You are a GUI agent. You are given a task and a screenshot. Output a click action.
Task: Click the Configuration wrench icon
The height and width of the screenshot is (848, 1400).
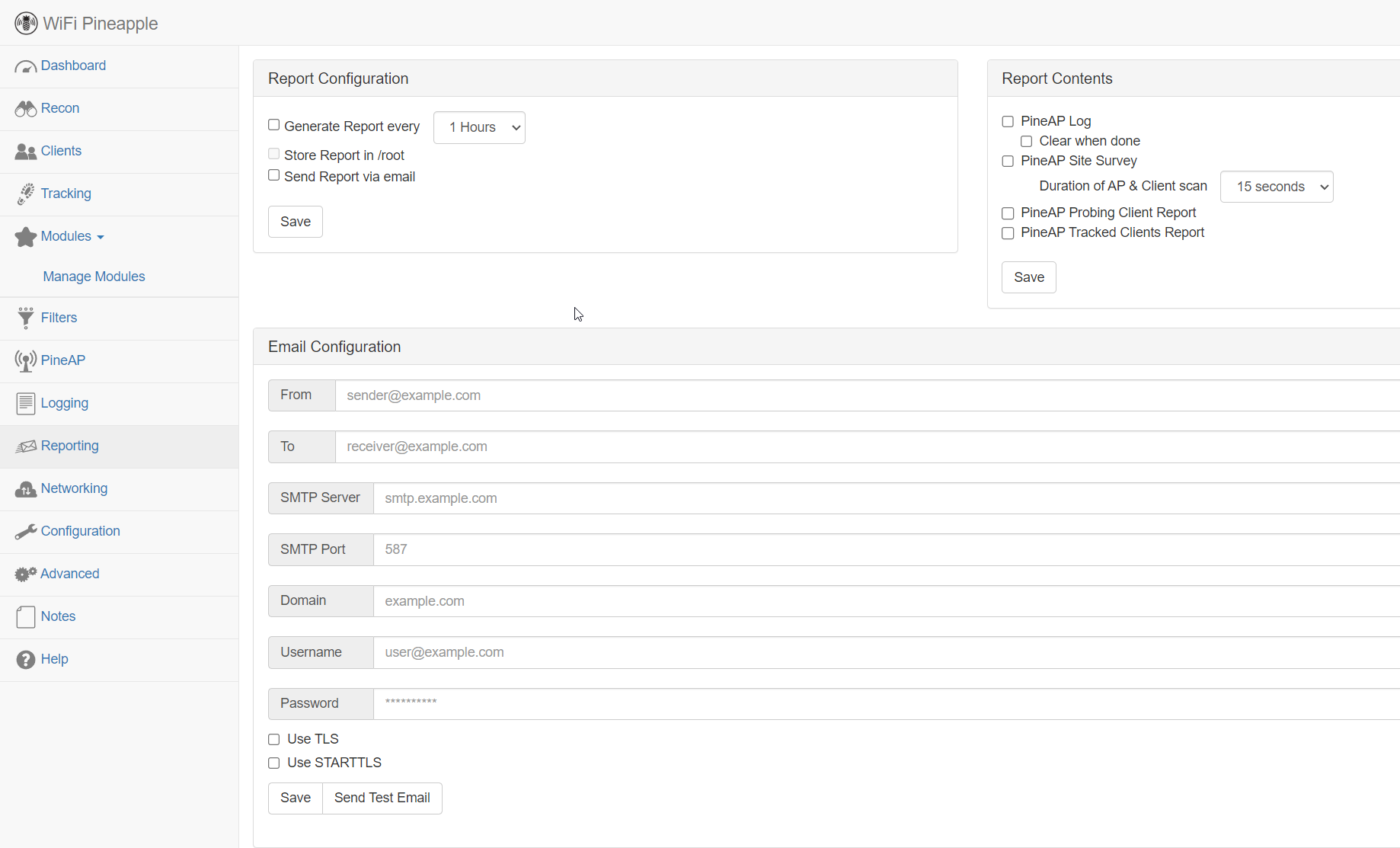[25, 531]
